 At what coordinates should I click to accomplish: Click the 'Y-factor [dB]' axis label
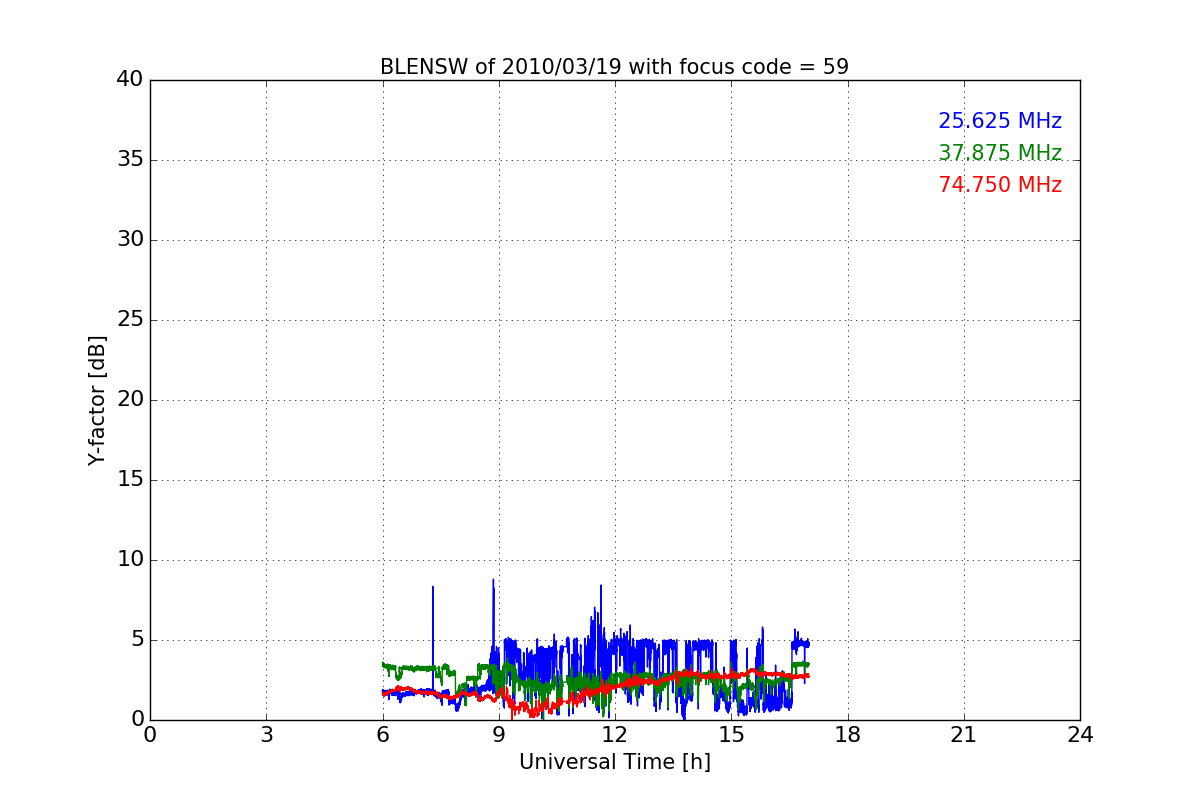coord(97,400)
